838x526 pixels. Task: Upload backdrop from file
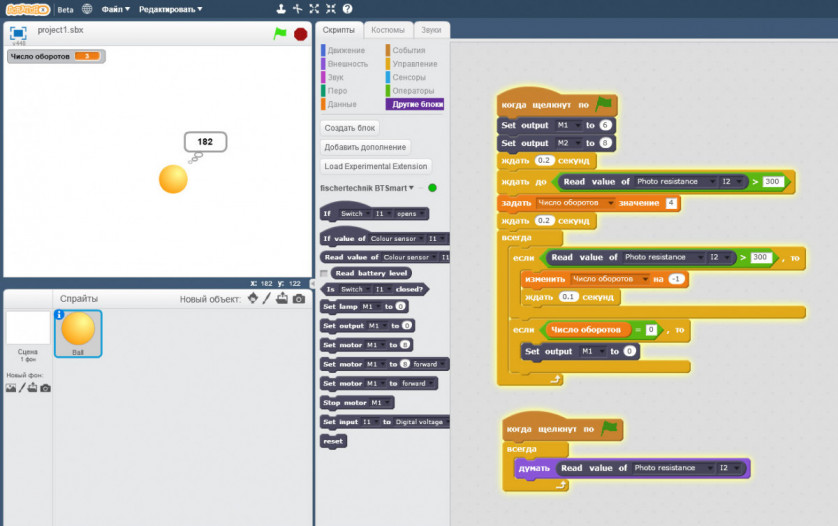pyautogui.click(x=33, y=388)
